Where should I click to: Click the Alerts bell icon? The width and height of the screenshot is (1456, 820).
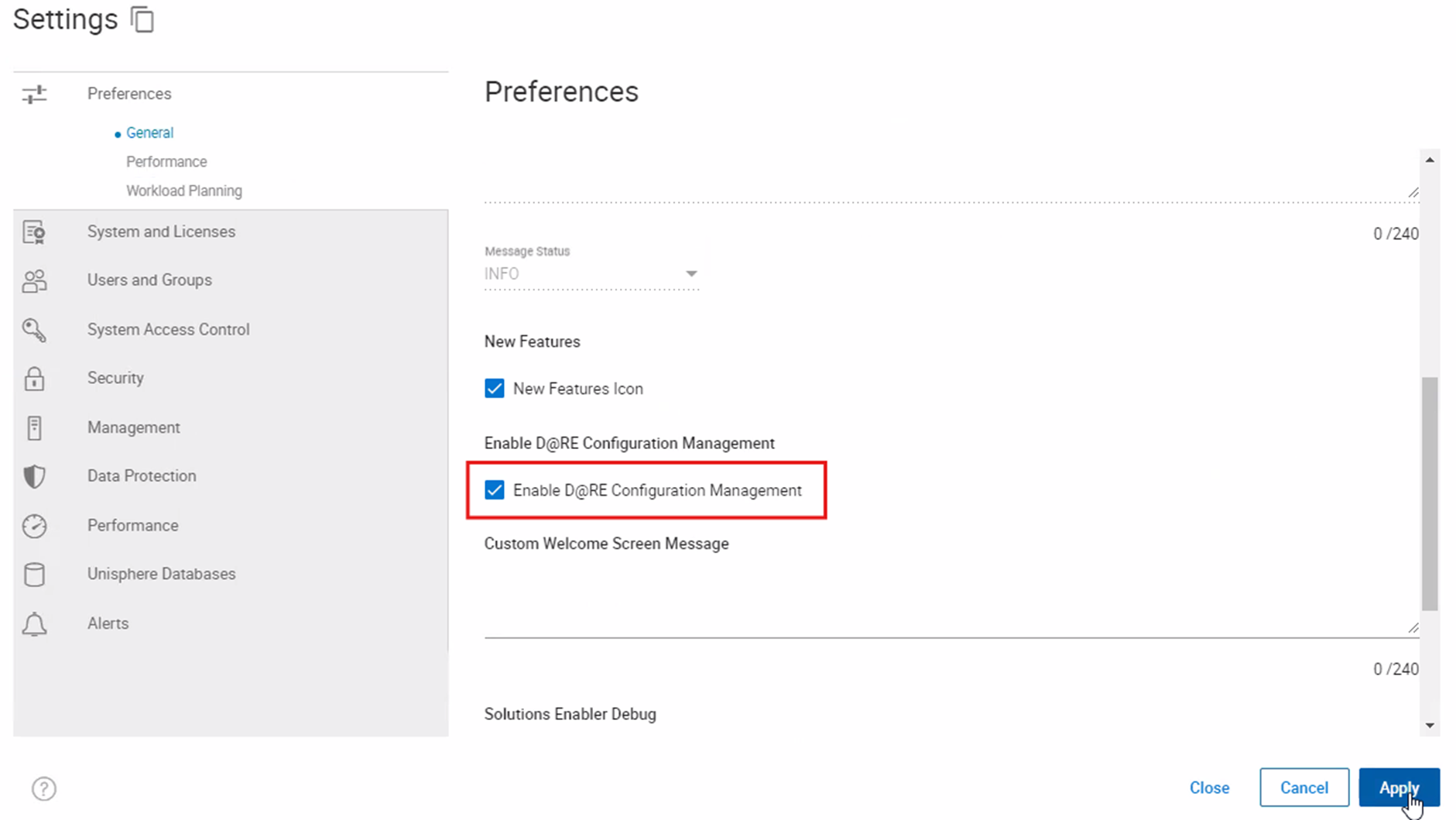pyautogui.click(x=34, y=624)
